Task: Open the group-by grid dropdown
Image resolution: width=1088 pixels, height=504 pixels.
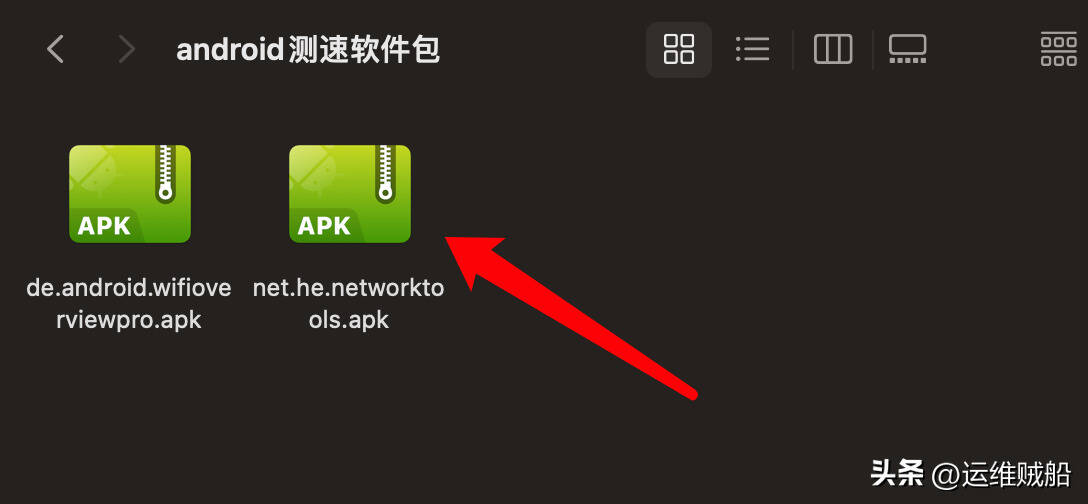Action: point(1059,49)
